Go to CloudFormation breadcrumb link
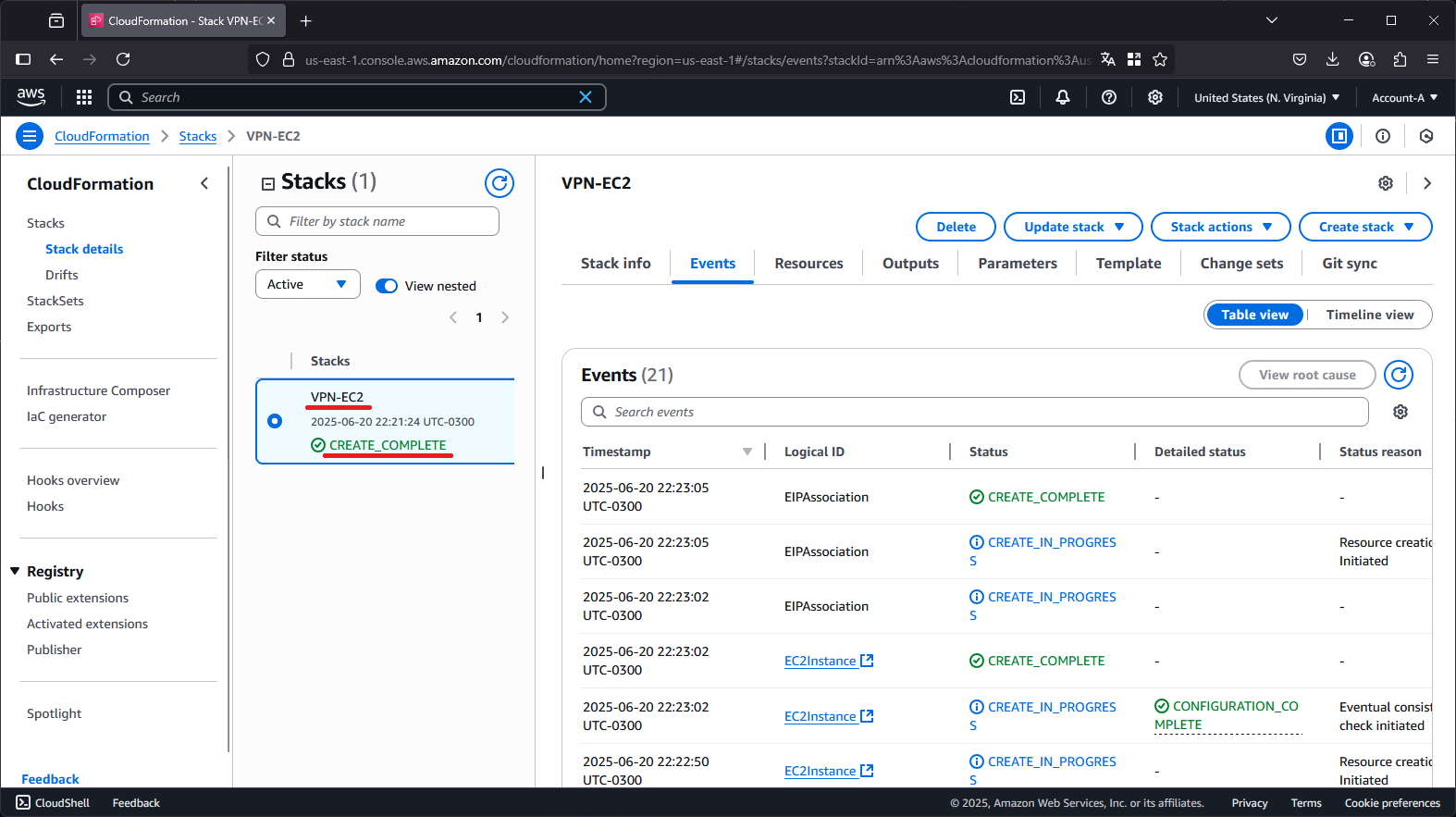This screenshot has width=1456, height=817. point(102,136)
